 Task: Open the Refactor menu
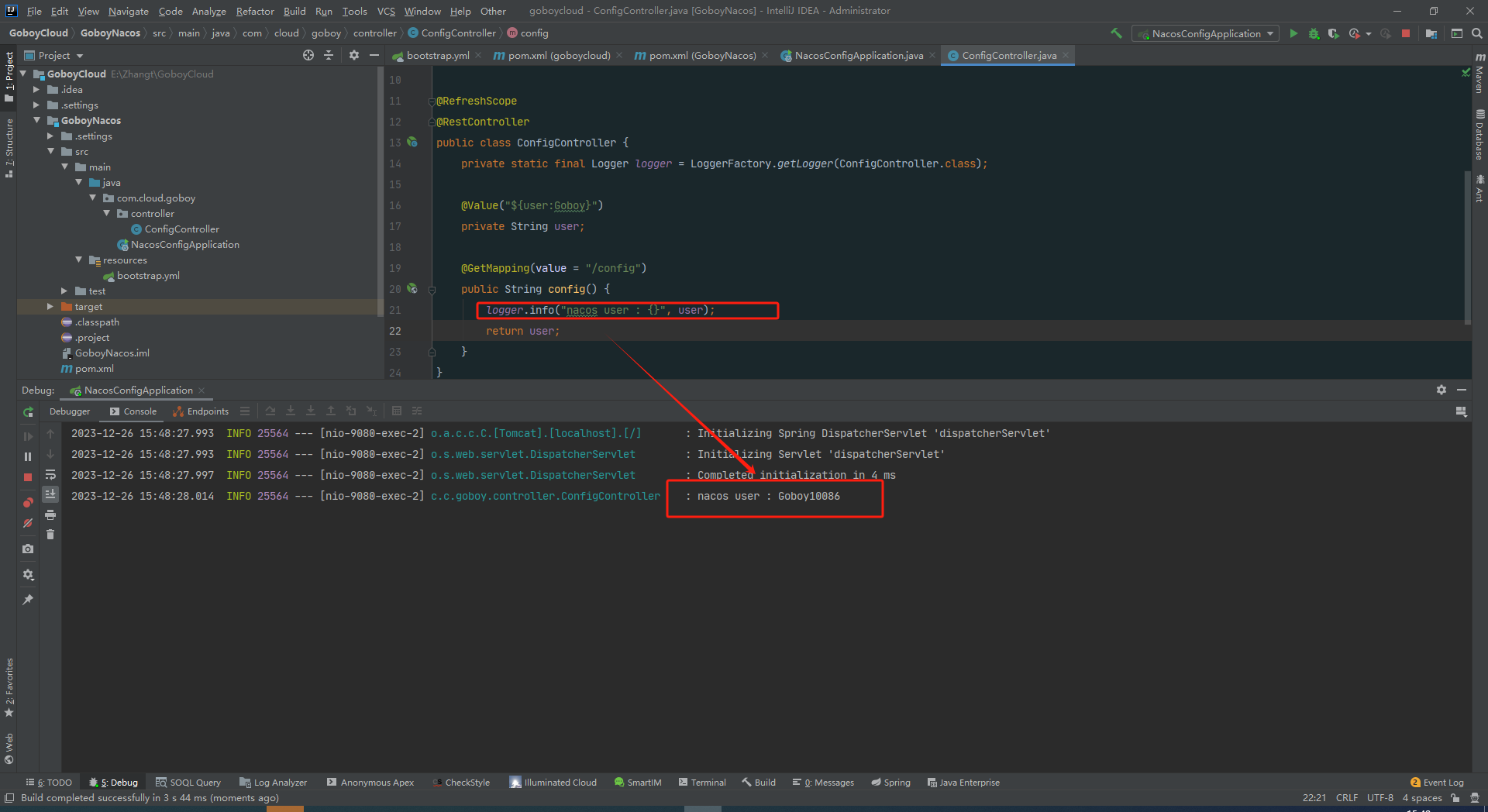[x=255, y=11]
